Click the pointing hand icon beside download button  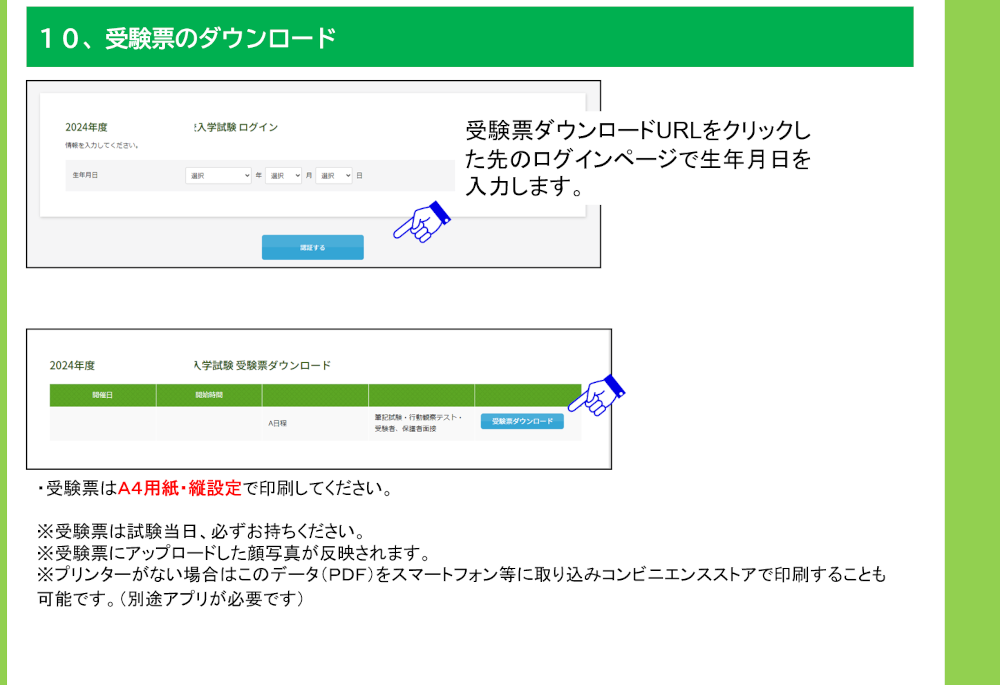tap(596, 395)
